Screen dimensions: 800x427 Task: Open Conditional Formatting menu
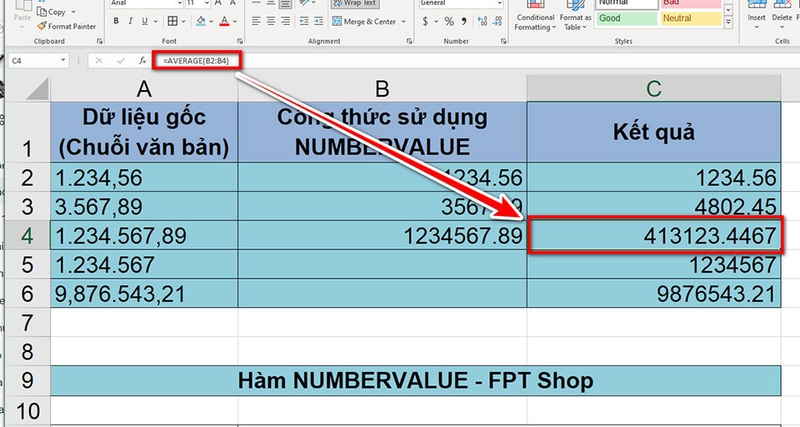[535, 17]
